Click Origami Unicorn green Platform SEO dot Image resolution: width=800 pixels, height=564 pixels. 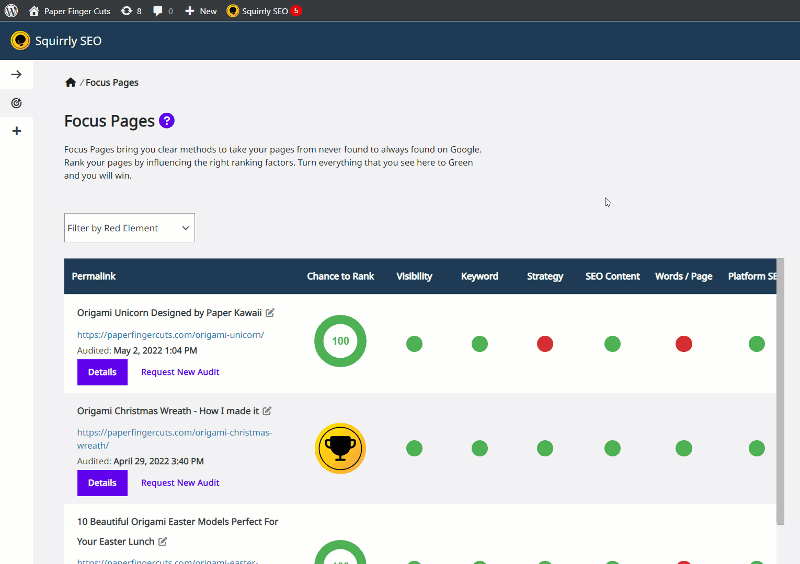[x=757, y=344]
